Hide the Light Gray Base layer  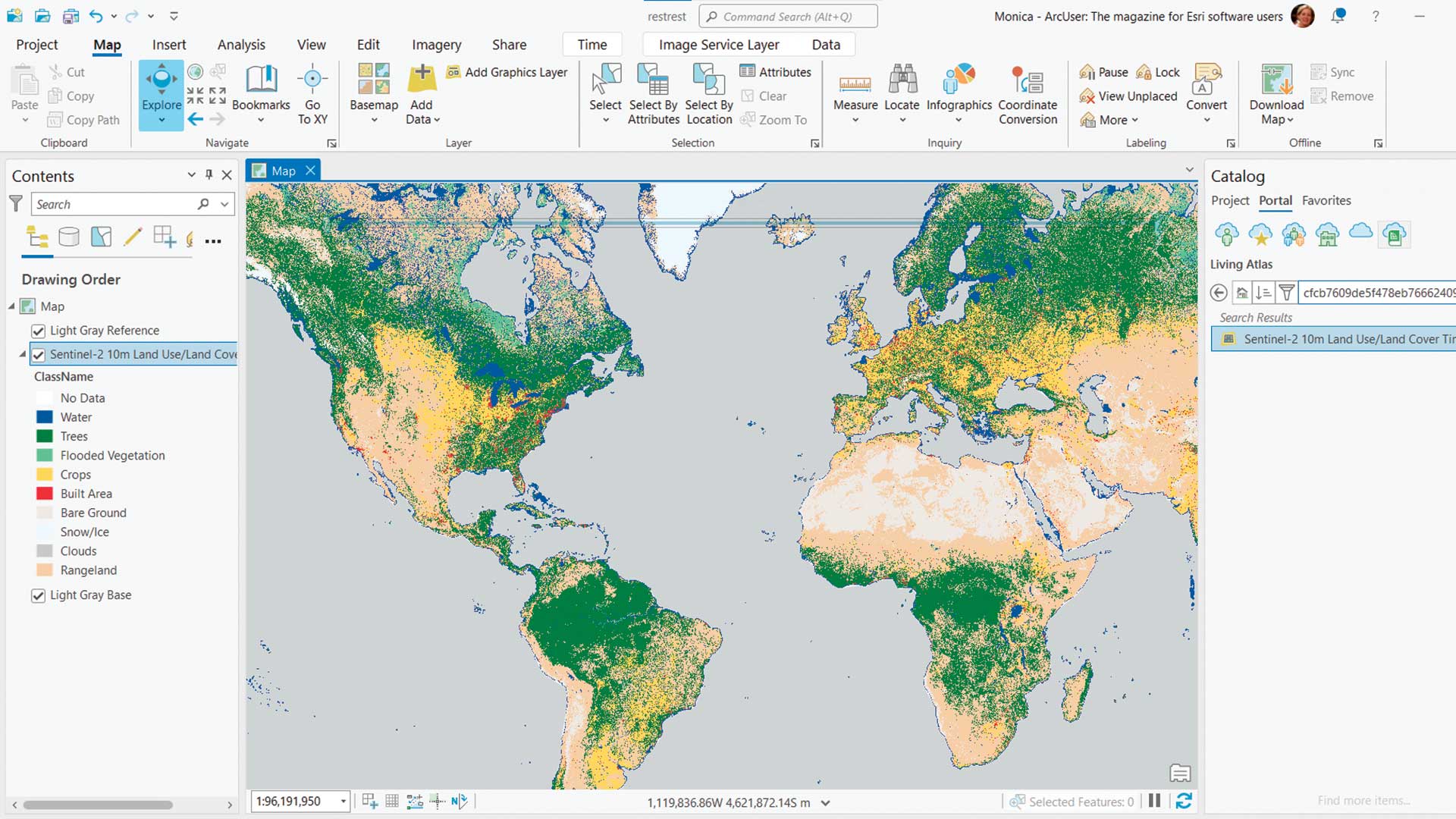pyautogui.click(x=39, y=595)
